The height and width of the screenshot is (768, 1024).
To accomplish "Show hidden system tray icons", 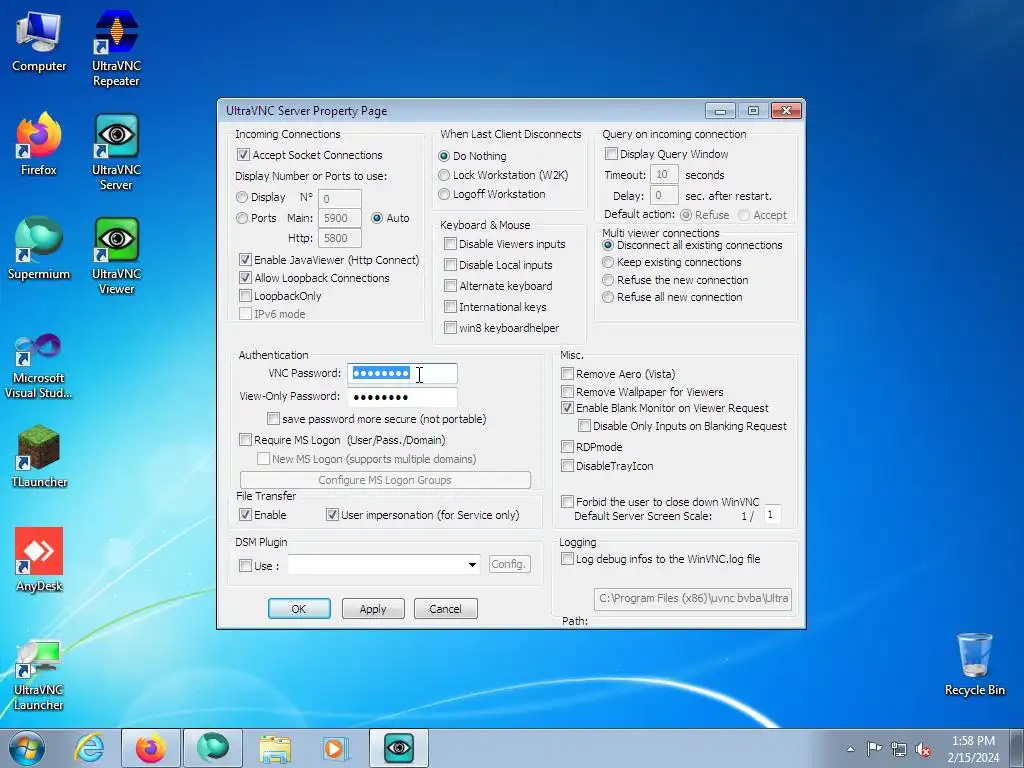I will tap(850, 749).
